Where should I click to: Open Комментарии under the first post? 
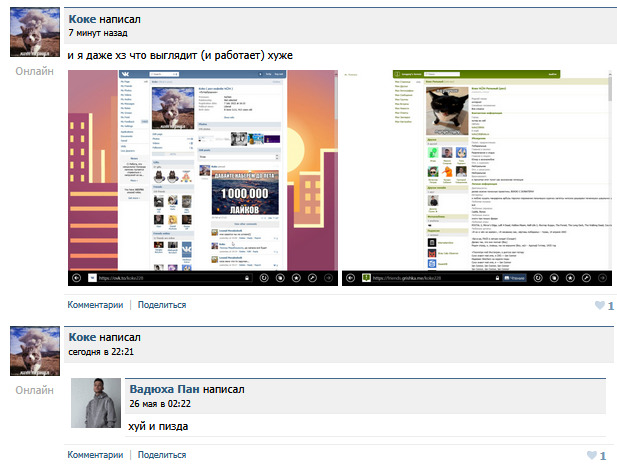(95, 305)
